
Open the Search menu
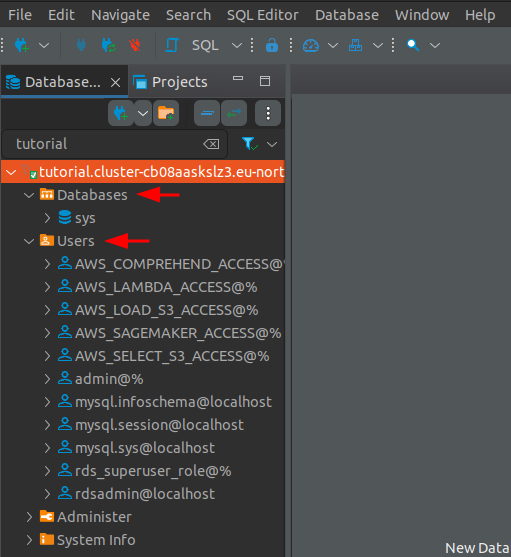tap(189, 15)
